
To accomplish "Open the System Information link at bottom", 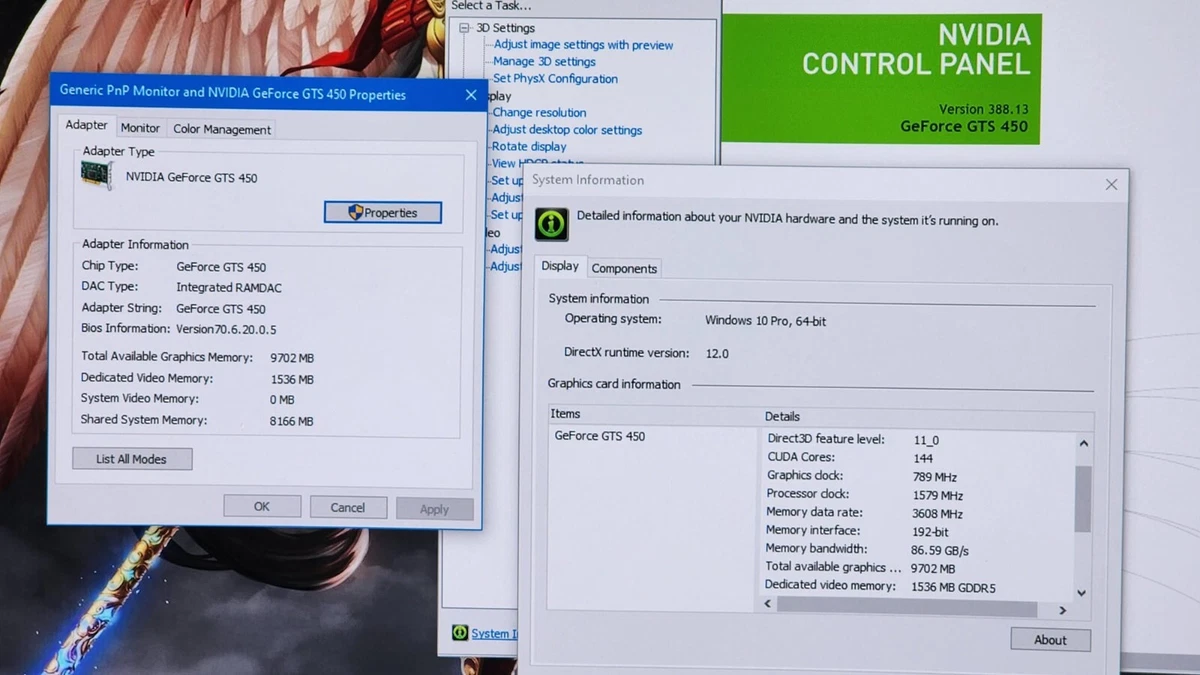I will tap(495, 633).
